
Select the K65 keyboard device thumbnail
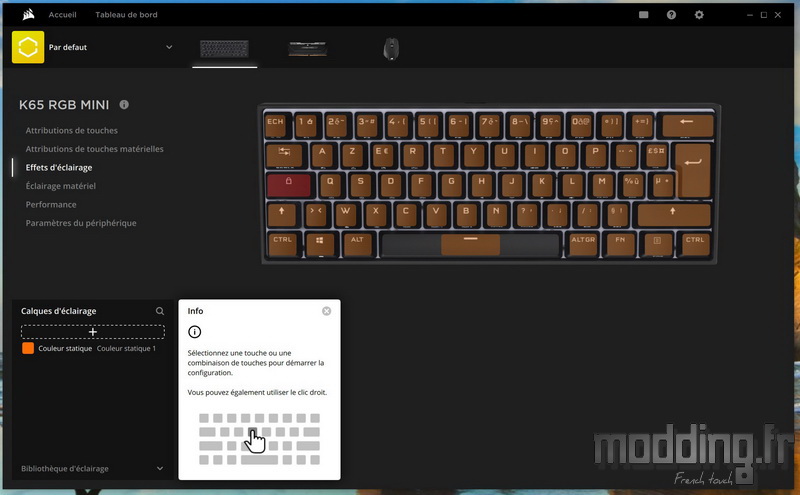click(224, 49)
